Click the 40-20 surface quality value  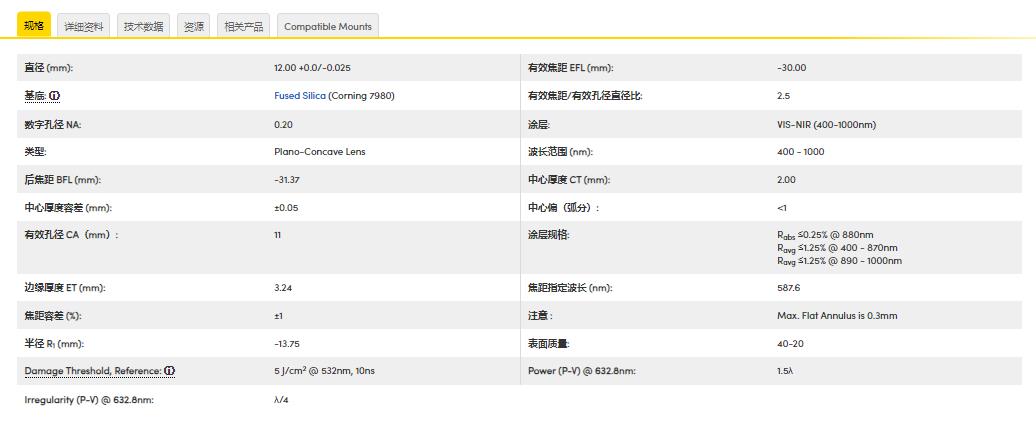(x=790, y=343)
